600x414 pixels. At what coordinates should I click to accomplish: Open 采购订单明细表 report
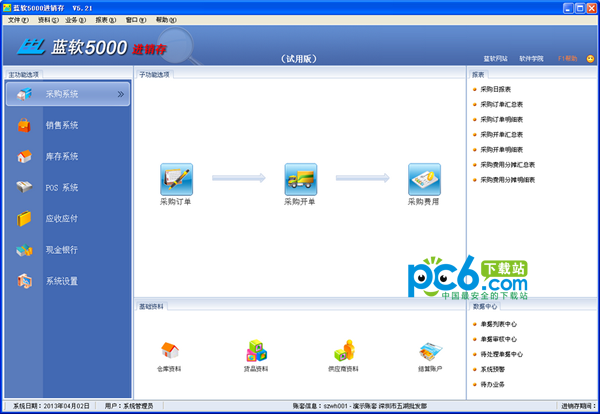pos(502,119)
